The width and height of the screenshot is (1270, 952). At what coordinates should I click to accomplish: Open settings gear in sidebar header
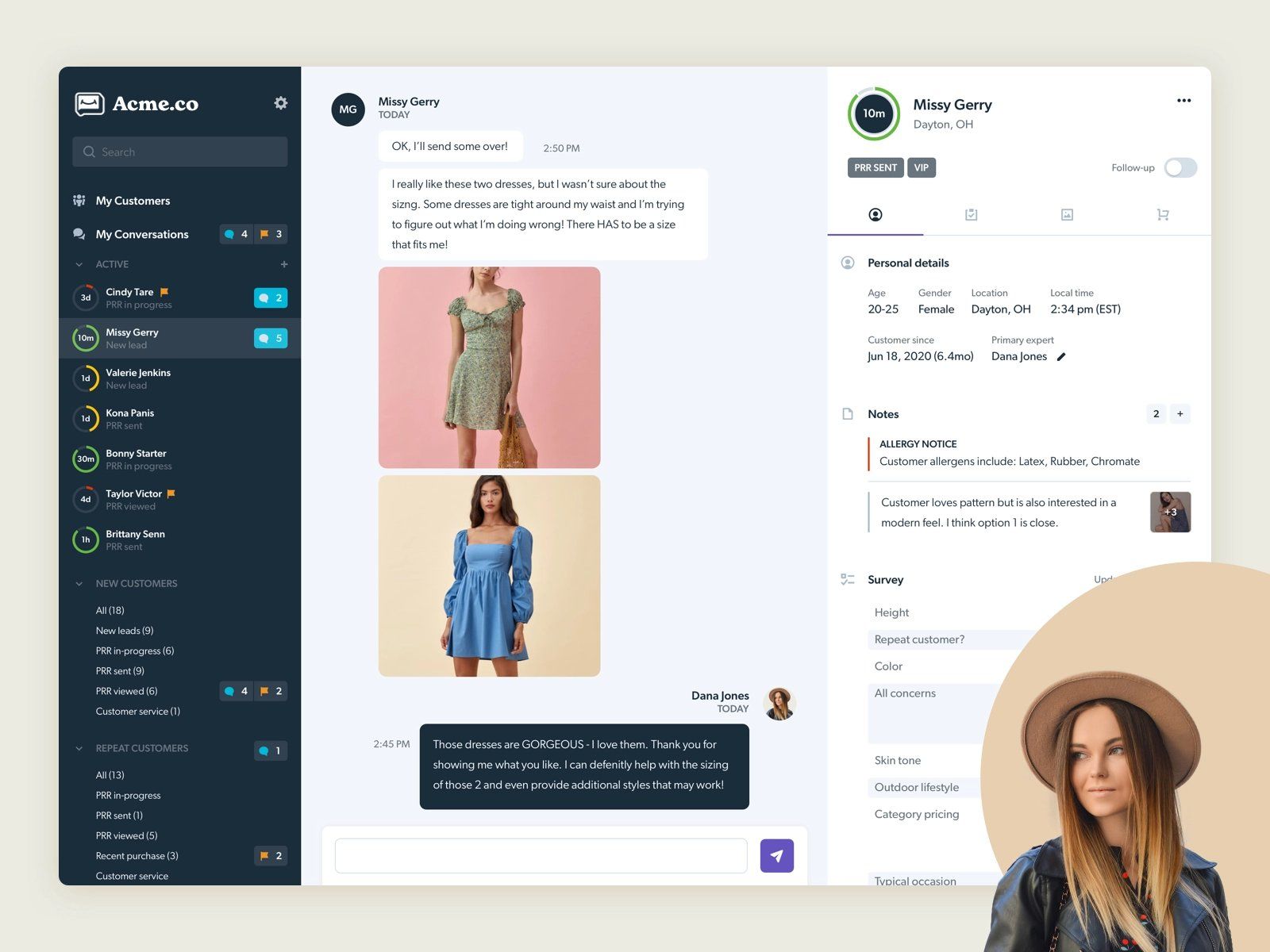point(280,103)
